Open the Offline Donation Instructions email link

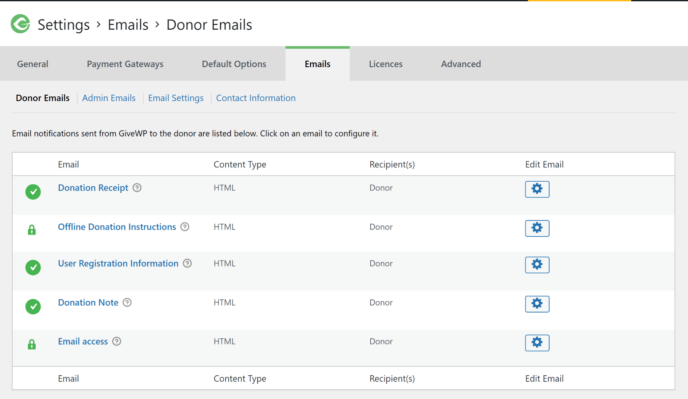(x=117, y=227)
